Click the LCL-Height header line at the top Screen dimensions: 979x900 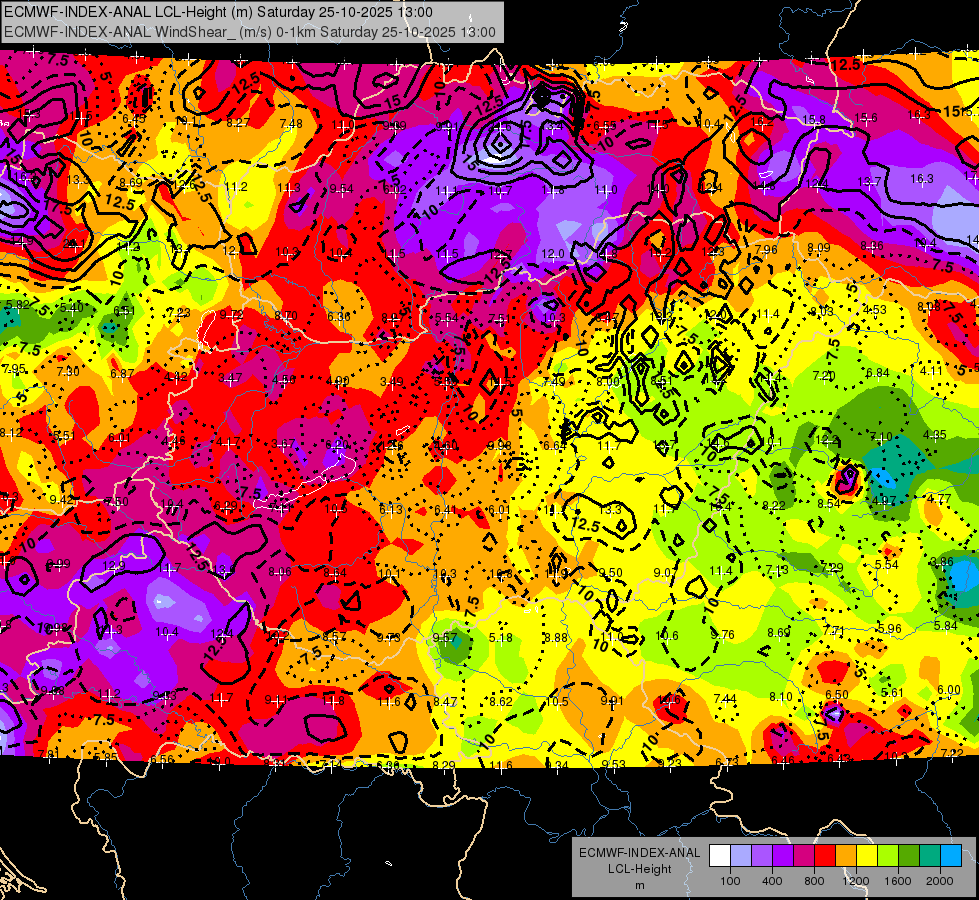219,12
